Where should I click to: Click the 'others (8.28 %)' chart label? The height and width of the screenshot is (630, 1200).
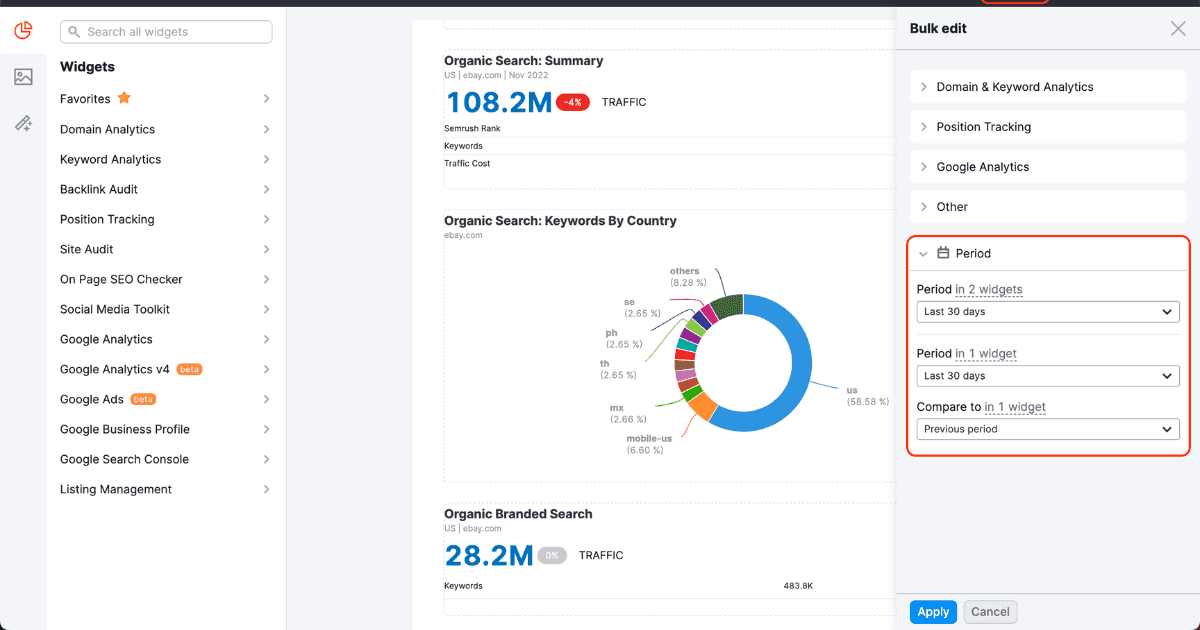(688, 277)
